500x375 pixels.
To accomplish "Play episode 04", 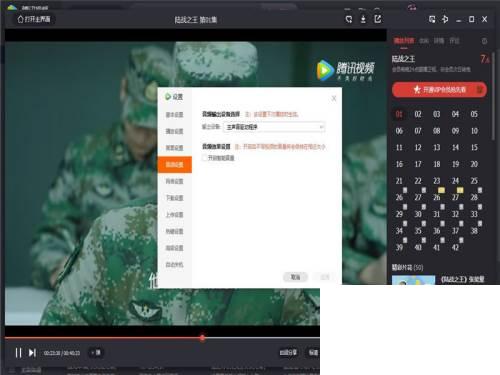I will [455, 114].
